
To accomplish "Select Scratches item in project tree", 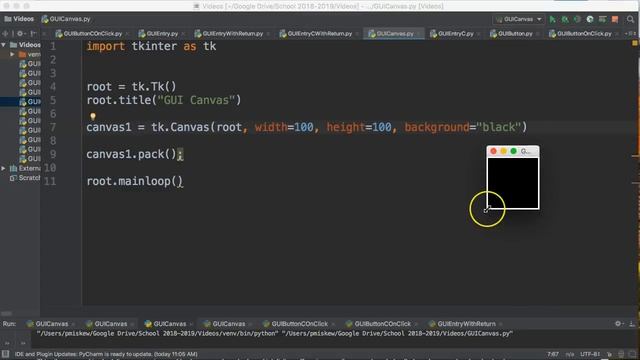I will click(x=25, y=178).
